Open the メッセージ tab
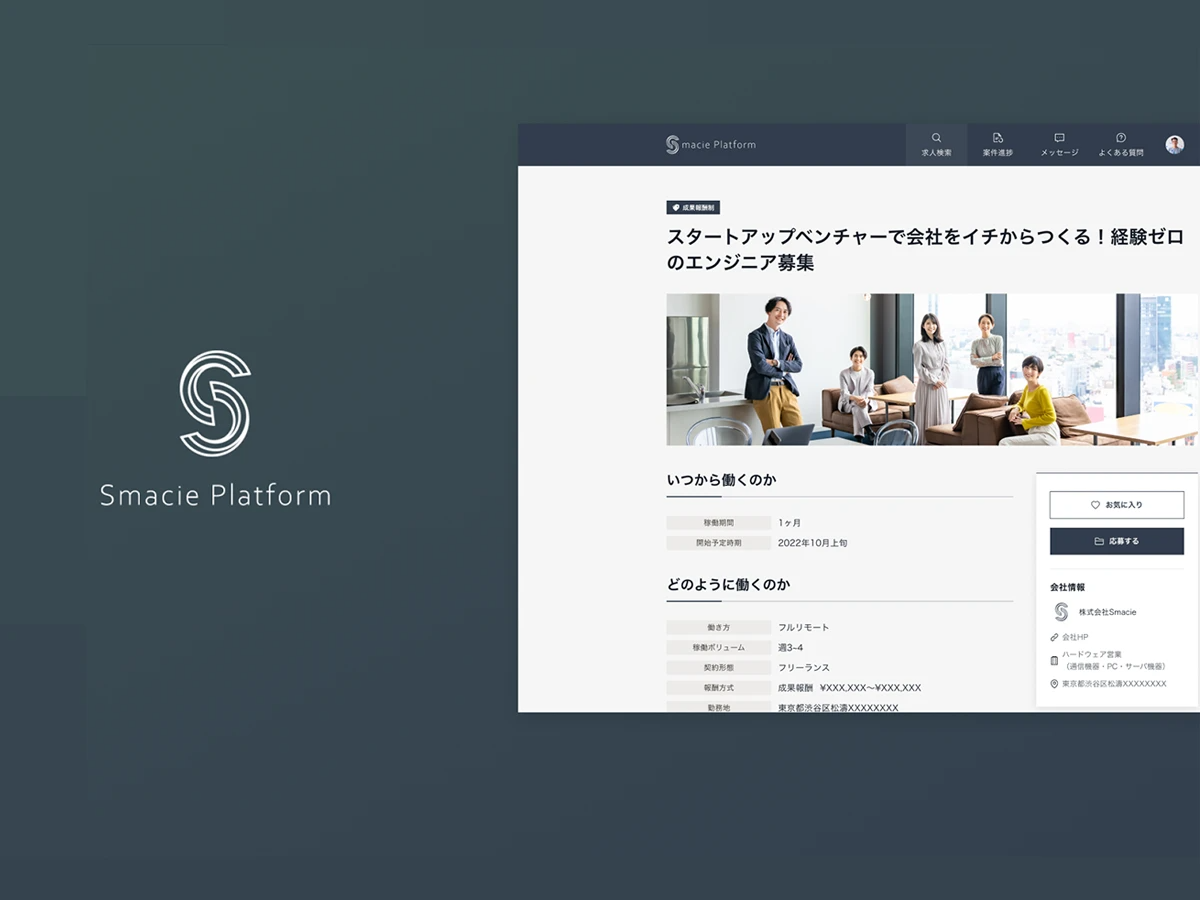 (1059, 144)
